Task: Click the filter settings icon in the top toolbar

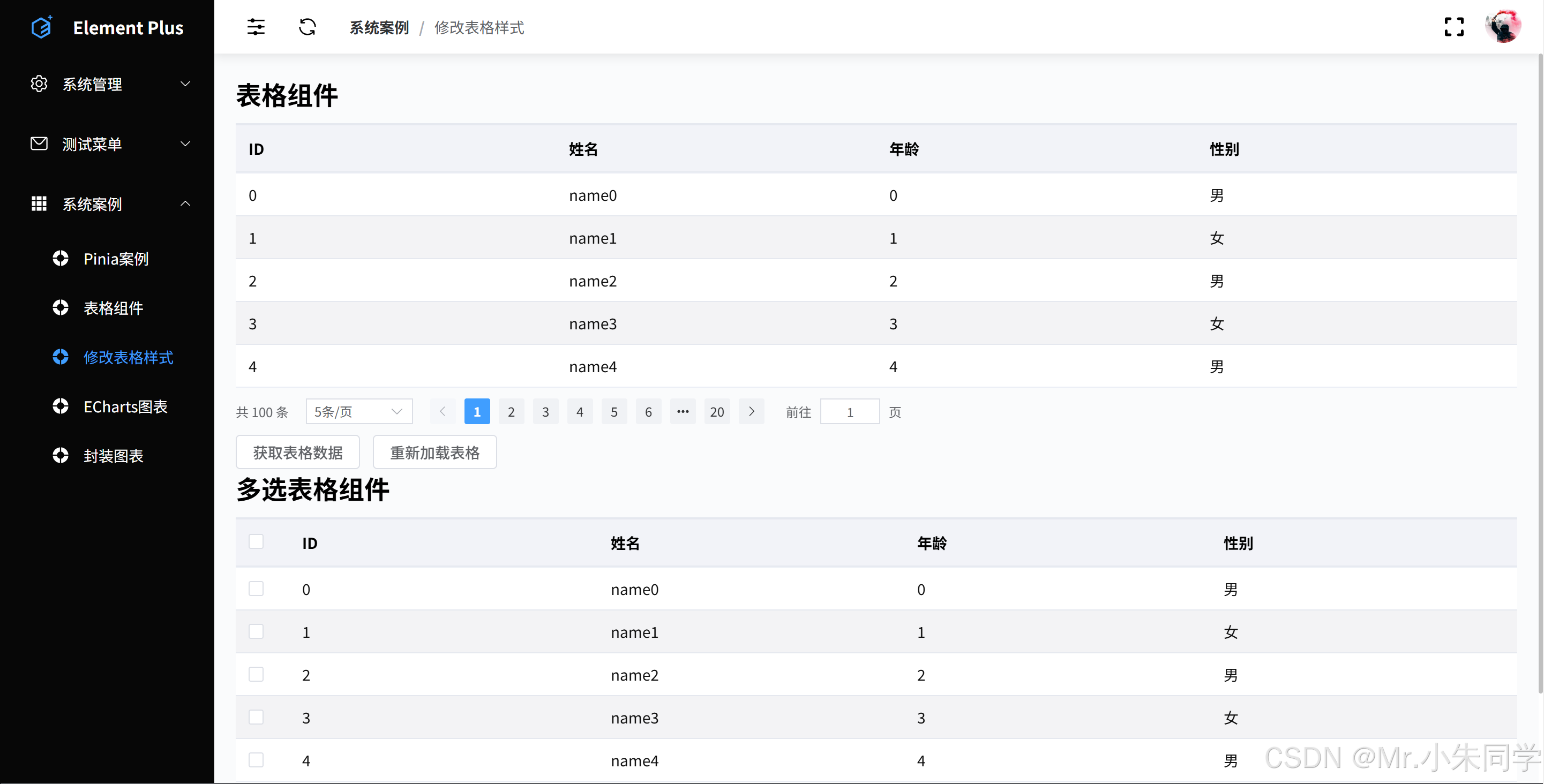Action: point(256,27)
